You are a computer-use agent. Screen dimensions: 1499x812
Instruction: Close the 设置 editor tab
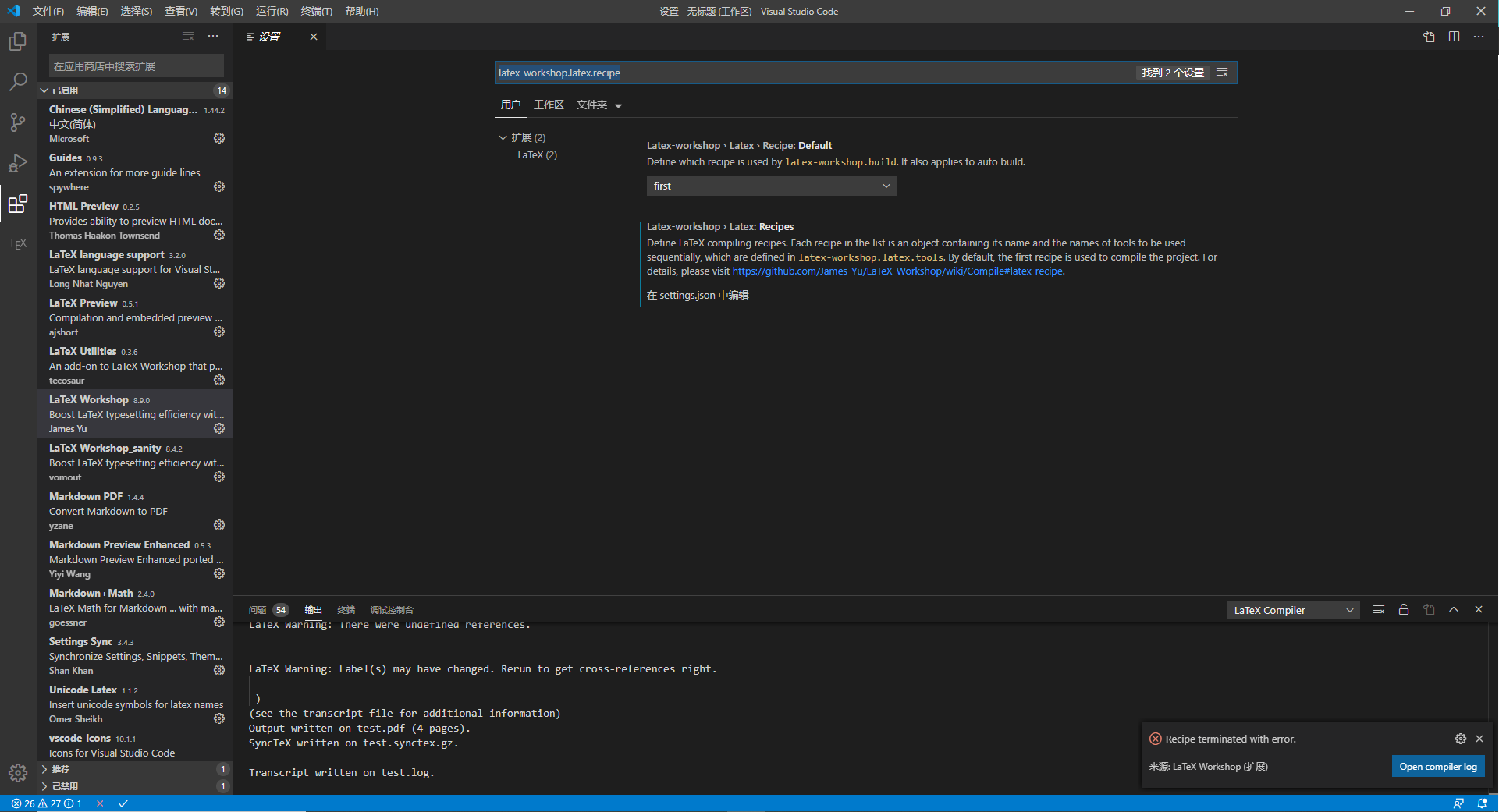314,37
